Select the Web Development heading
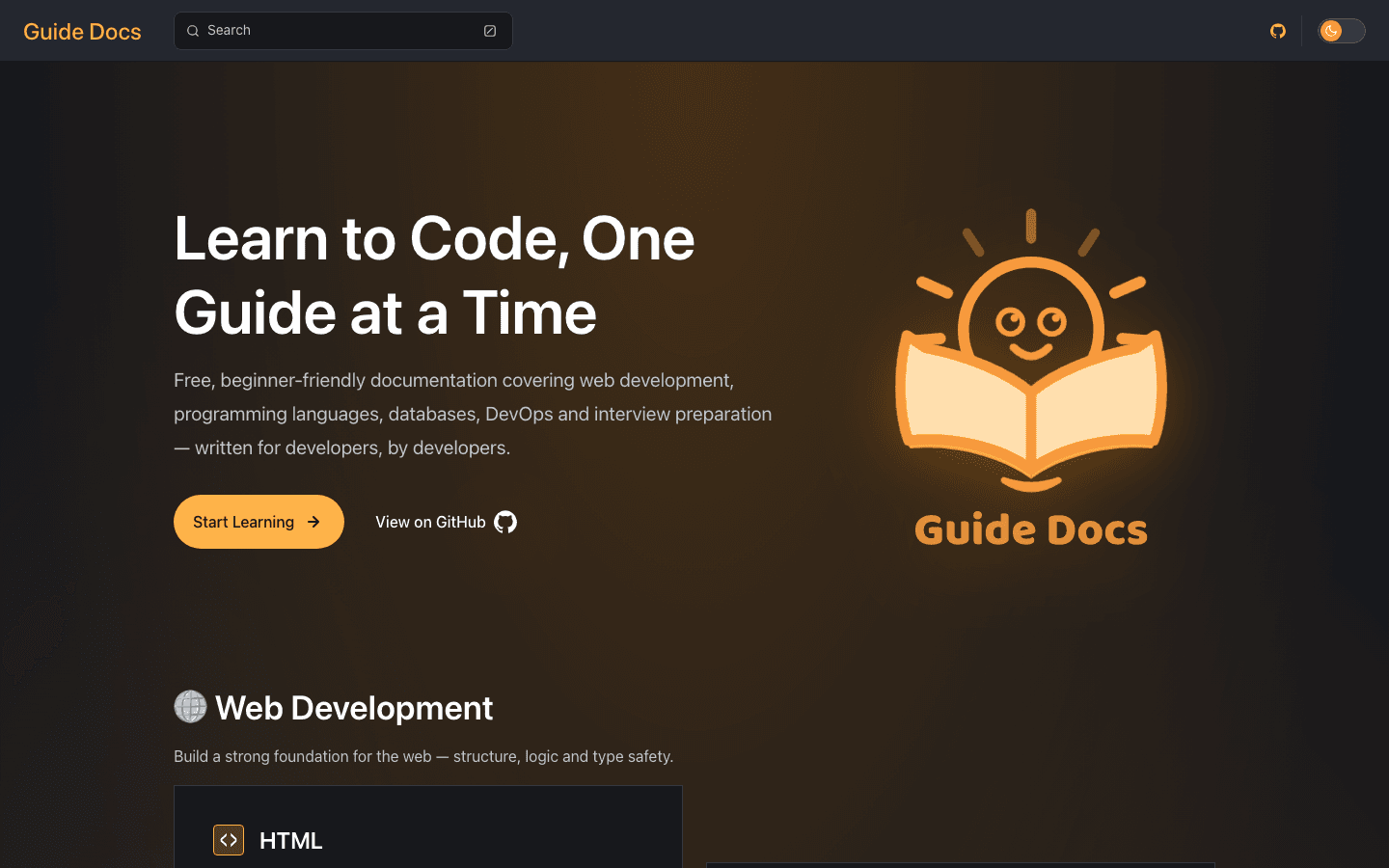 [x=334, y=708]
